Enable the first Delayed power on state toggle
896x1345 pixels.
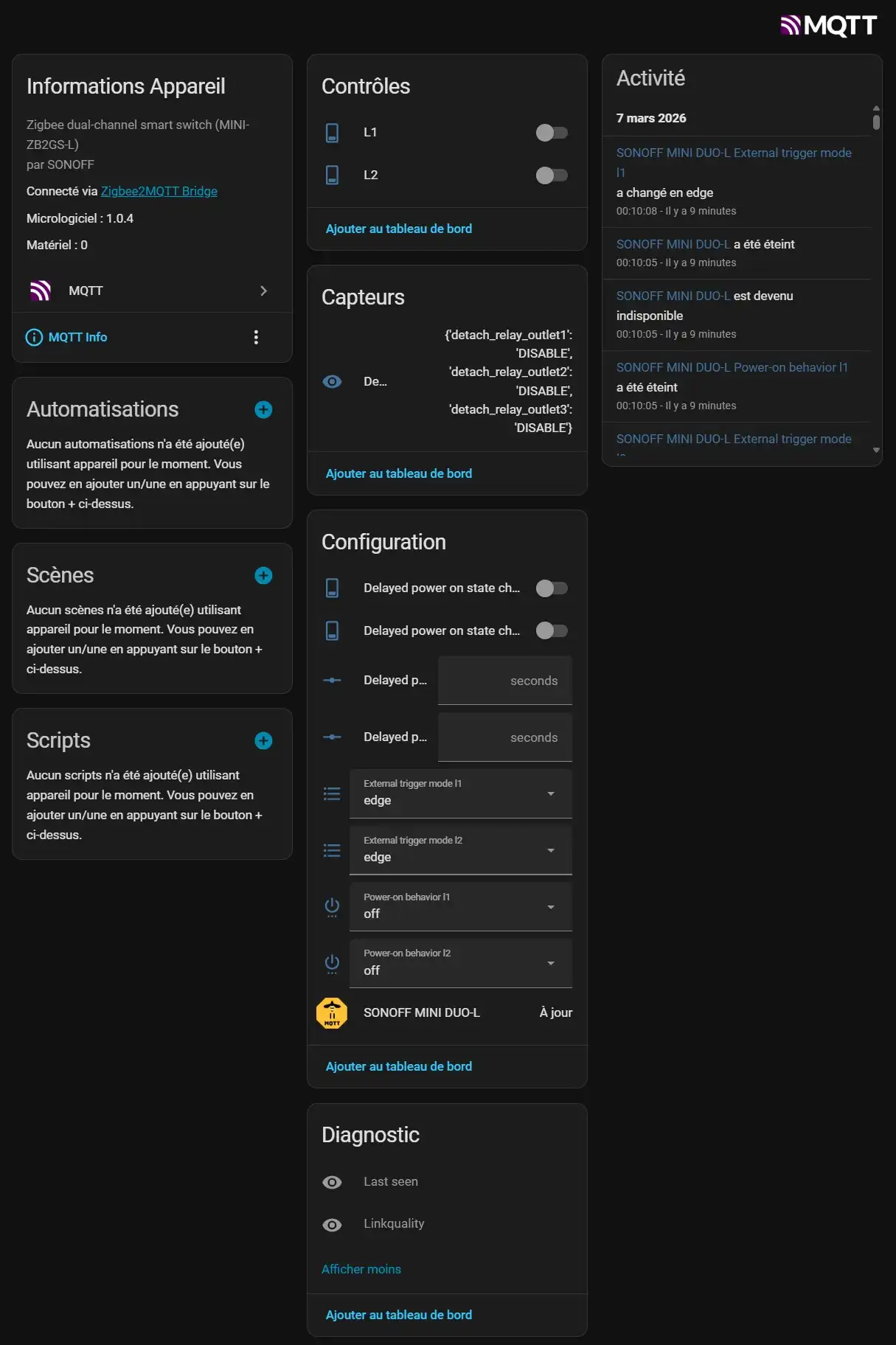(552, 588)
